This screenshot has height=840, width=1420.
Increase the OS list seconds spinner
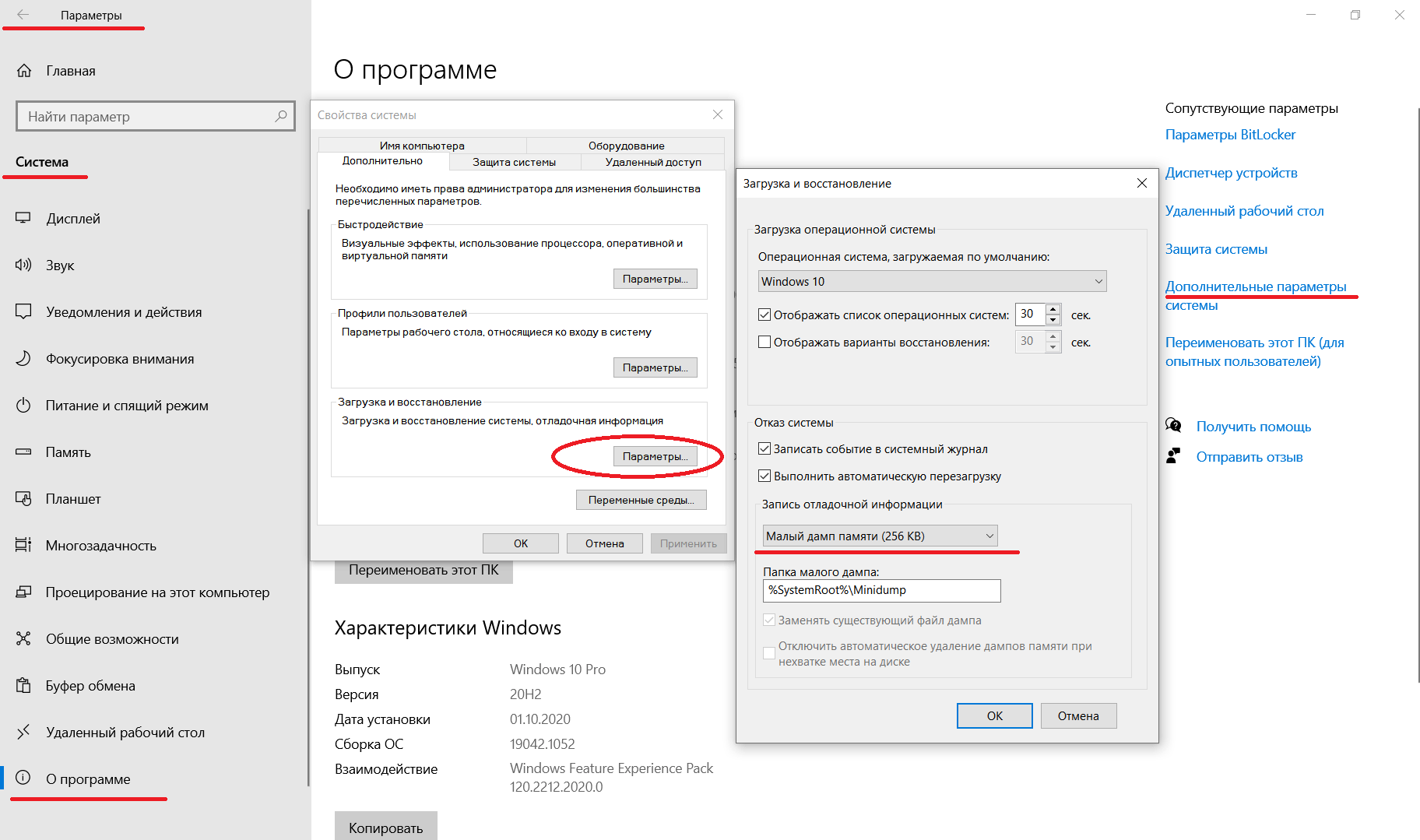1053,310
